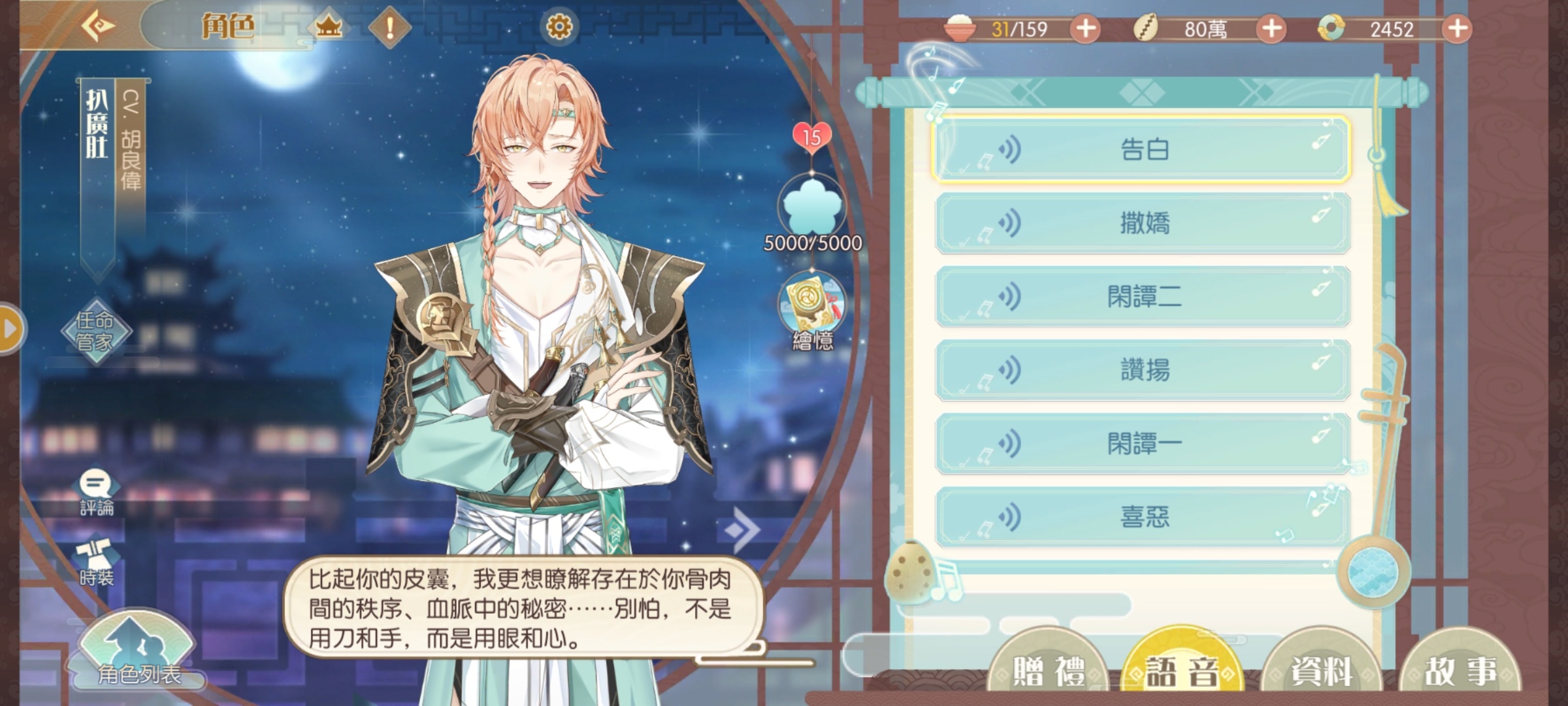Open the crown ranking icon

pyautogui.click(x=329, y=27)
